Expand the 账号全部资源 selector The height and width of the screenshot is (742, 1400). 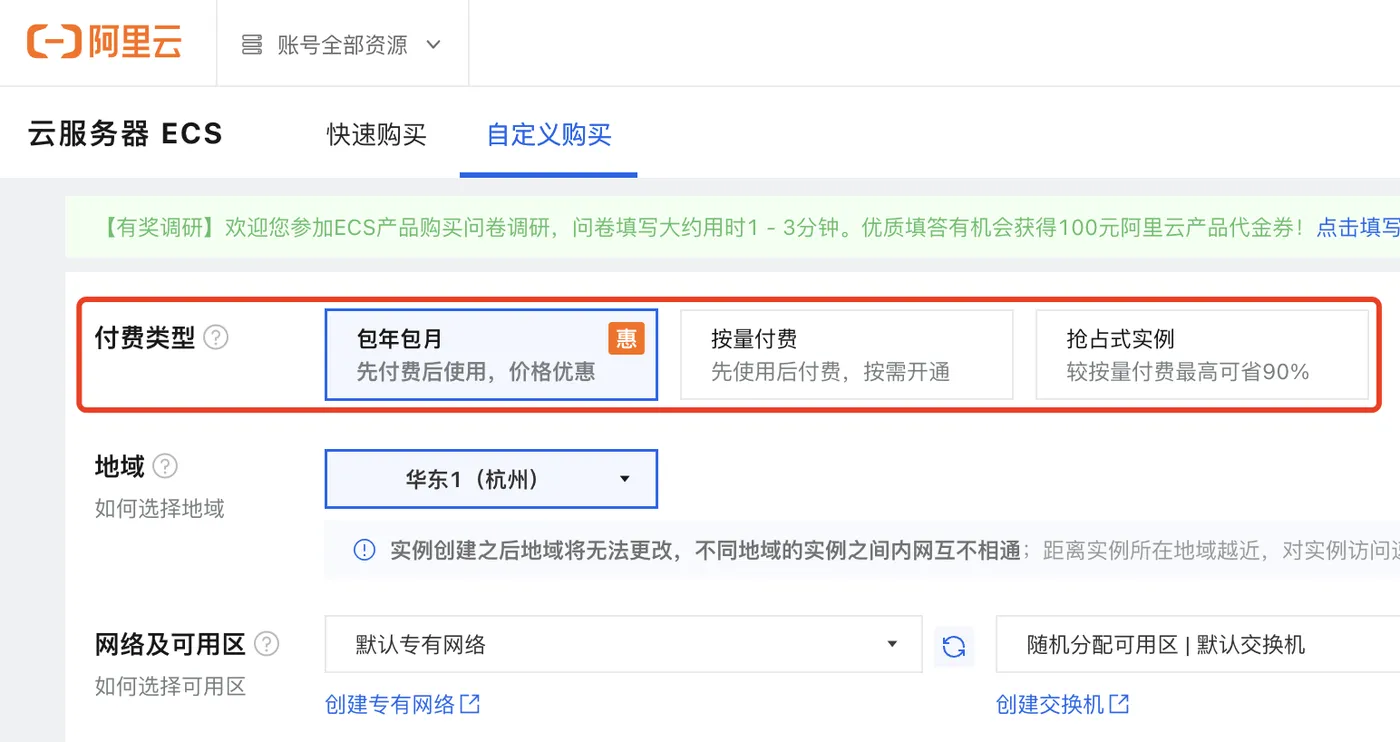pos(342,42)
